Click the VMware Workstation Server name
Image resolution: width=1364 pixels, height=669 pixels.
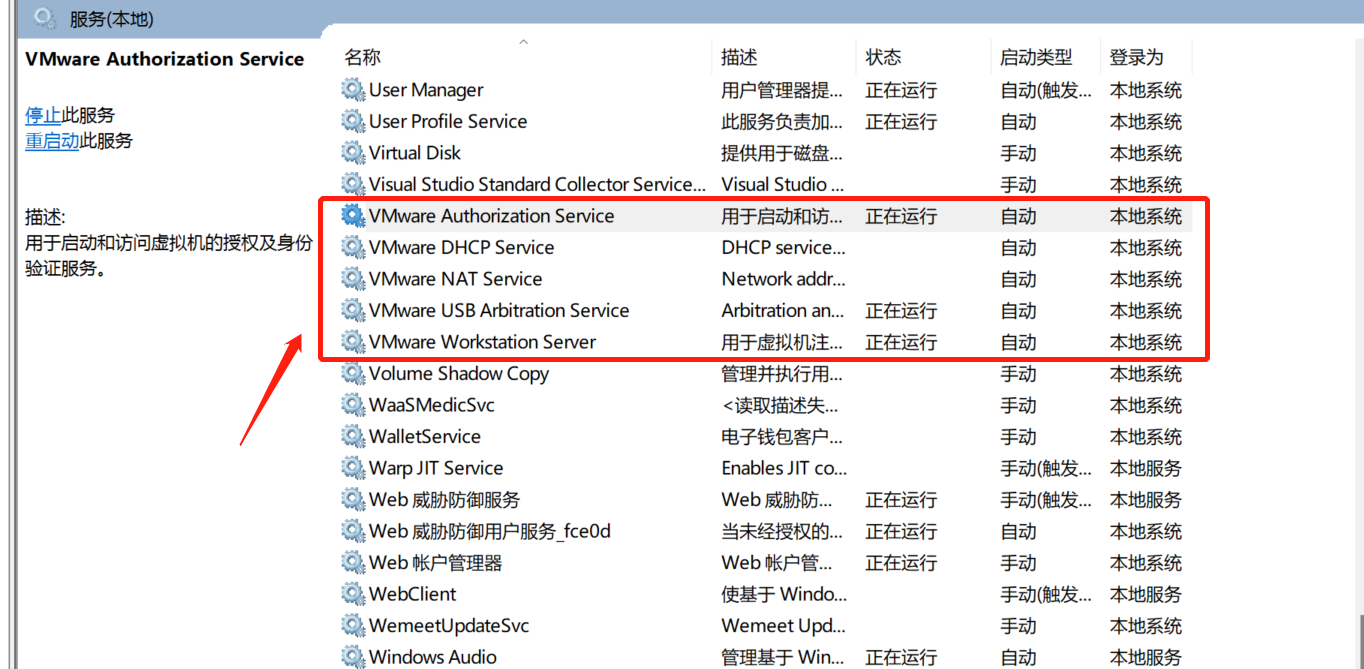(483, 342)
